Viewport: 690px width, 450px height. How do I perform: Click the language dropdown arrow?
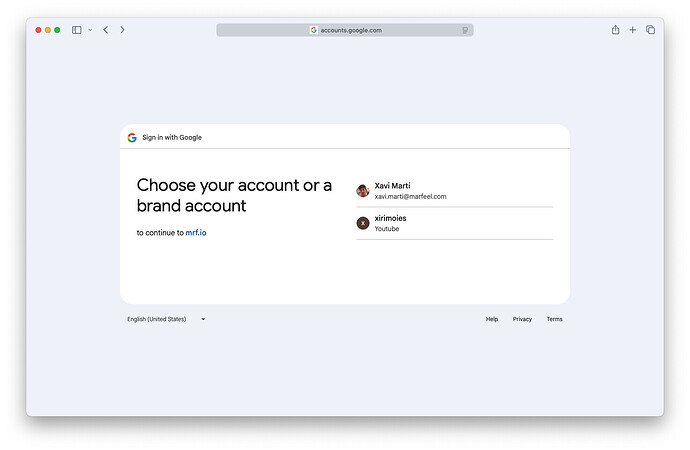tap(203, 319)
